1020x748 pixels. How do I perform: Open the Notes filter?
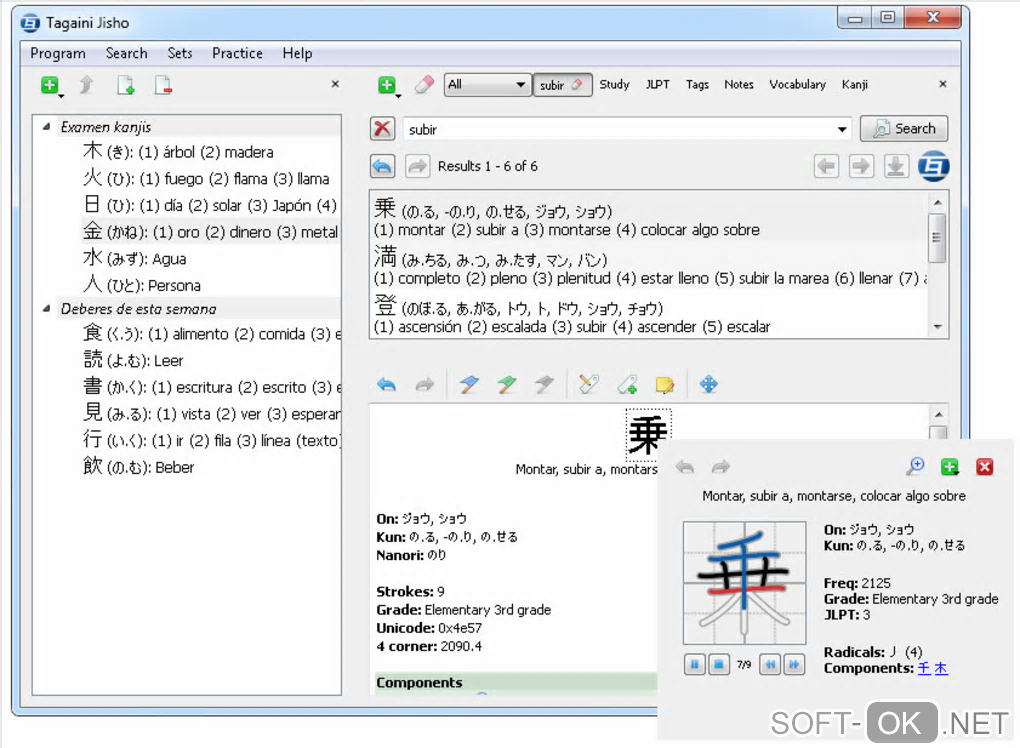point(738,85)
